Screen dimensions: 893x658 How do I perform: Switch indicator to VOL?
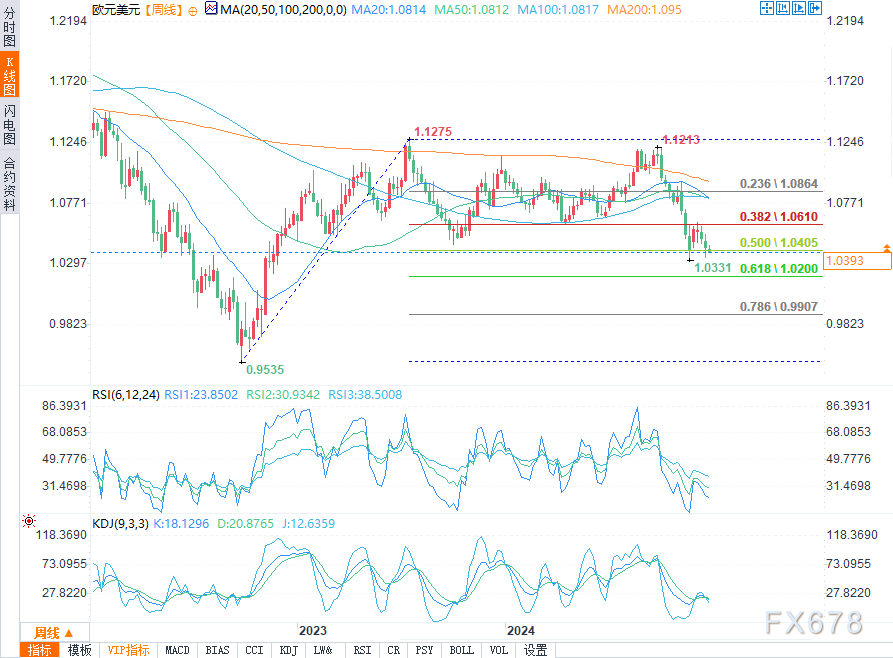coord(499,650)
